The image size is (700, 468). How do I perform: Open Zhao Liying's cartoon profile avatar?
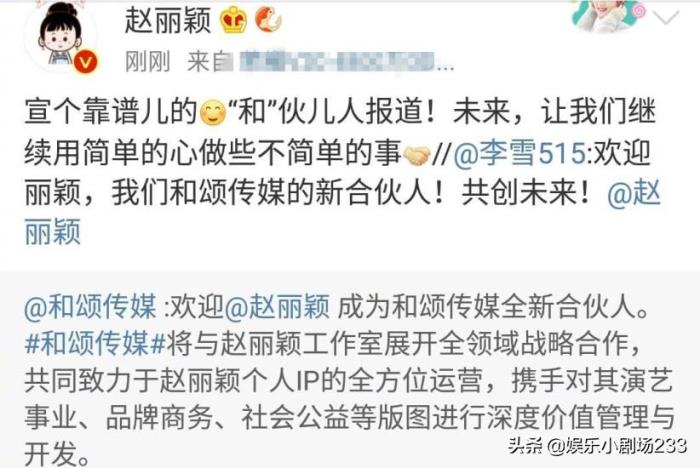click(x=62, y=35)
